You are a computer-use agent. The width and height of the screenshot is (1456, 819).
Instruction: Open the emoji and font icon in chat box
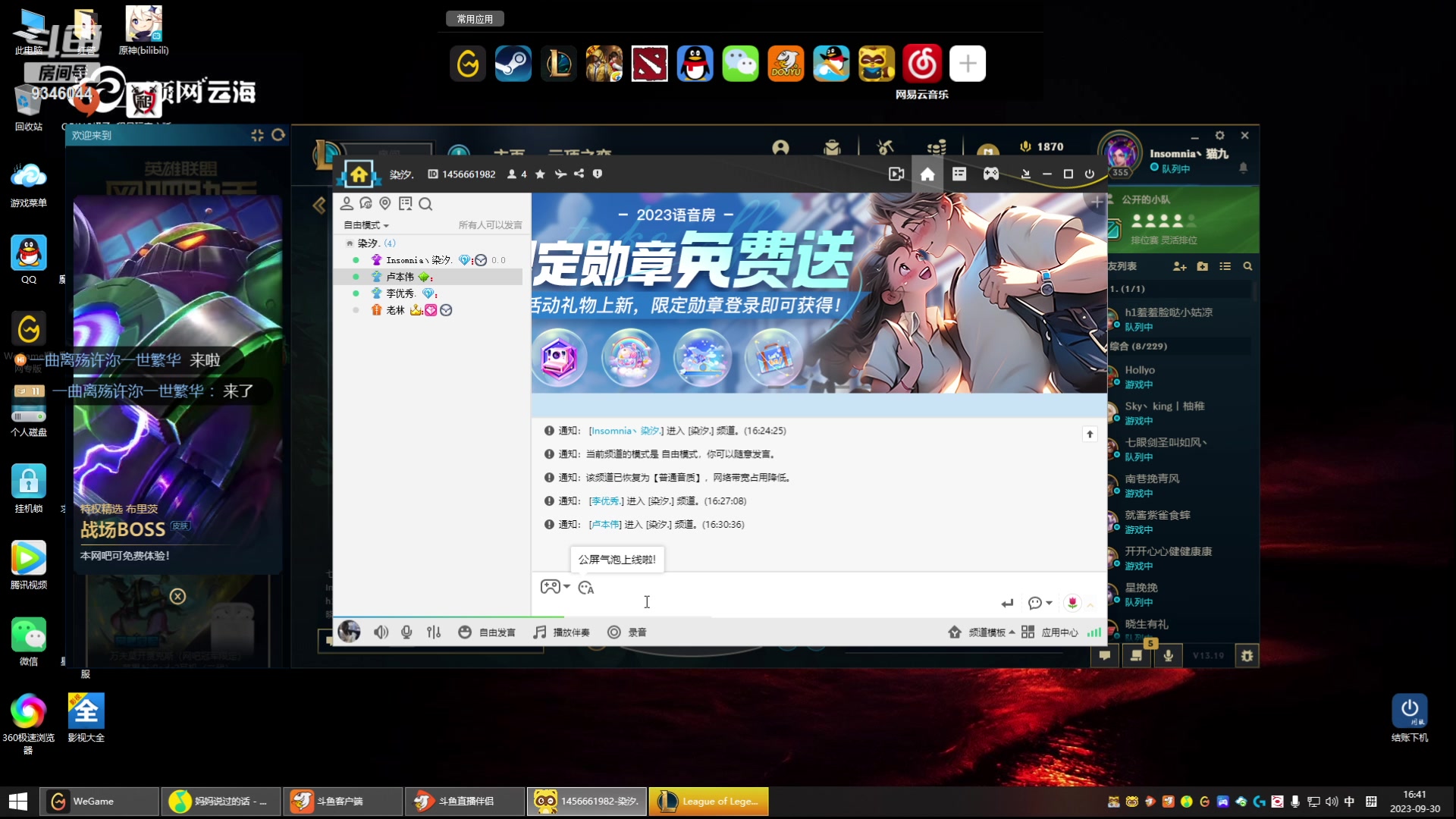pos(586,587)
